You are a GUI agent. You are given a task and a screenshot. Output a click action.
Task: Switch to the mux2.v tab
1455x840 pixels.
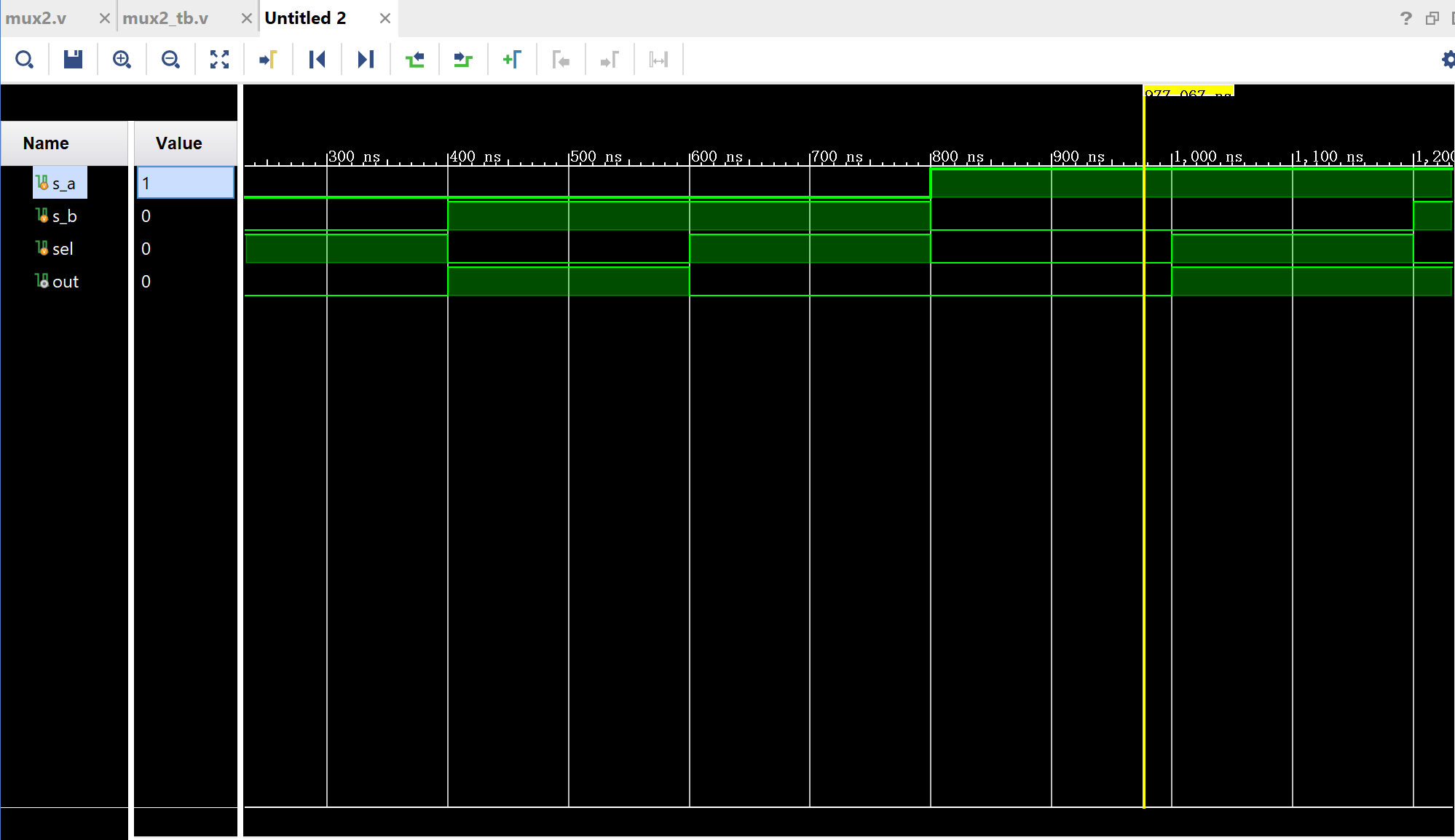point(36,18)
